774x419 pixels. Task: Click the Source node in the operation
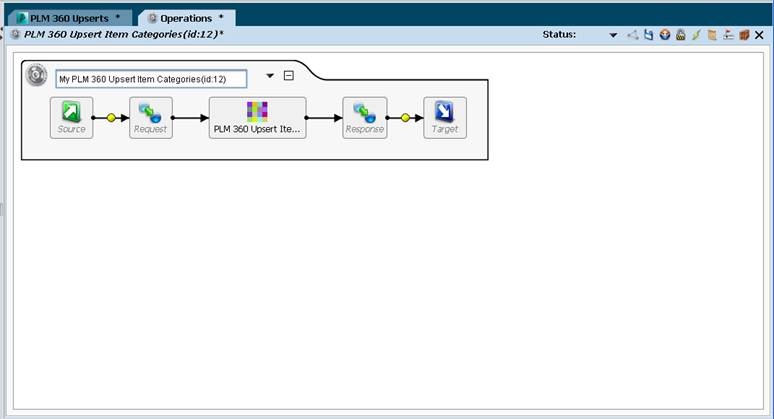point(71,117)
